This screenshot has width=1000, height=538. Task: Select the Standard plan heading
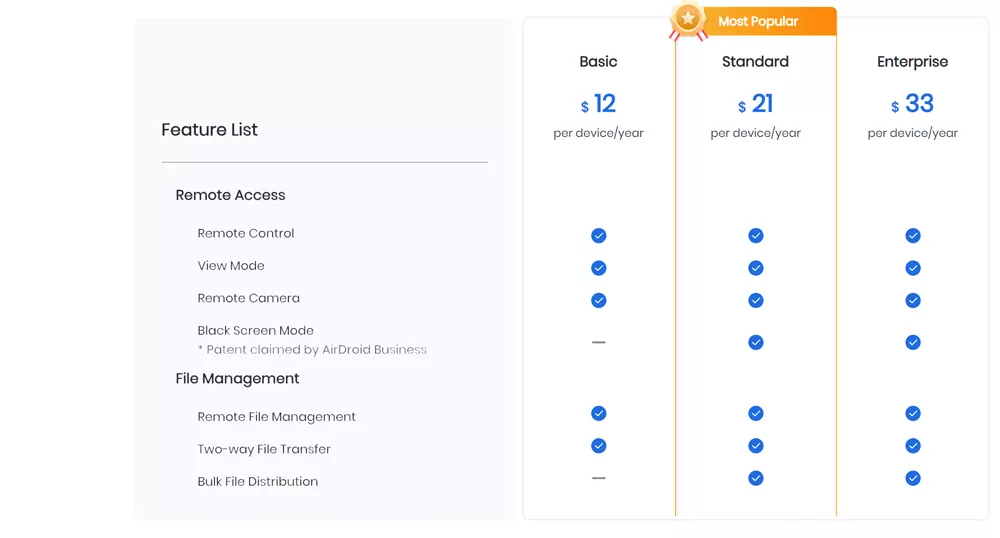point(755,62)
